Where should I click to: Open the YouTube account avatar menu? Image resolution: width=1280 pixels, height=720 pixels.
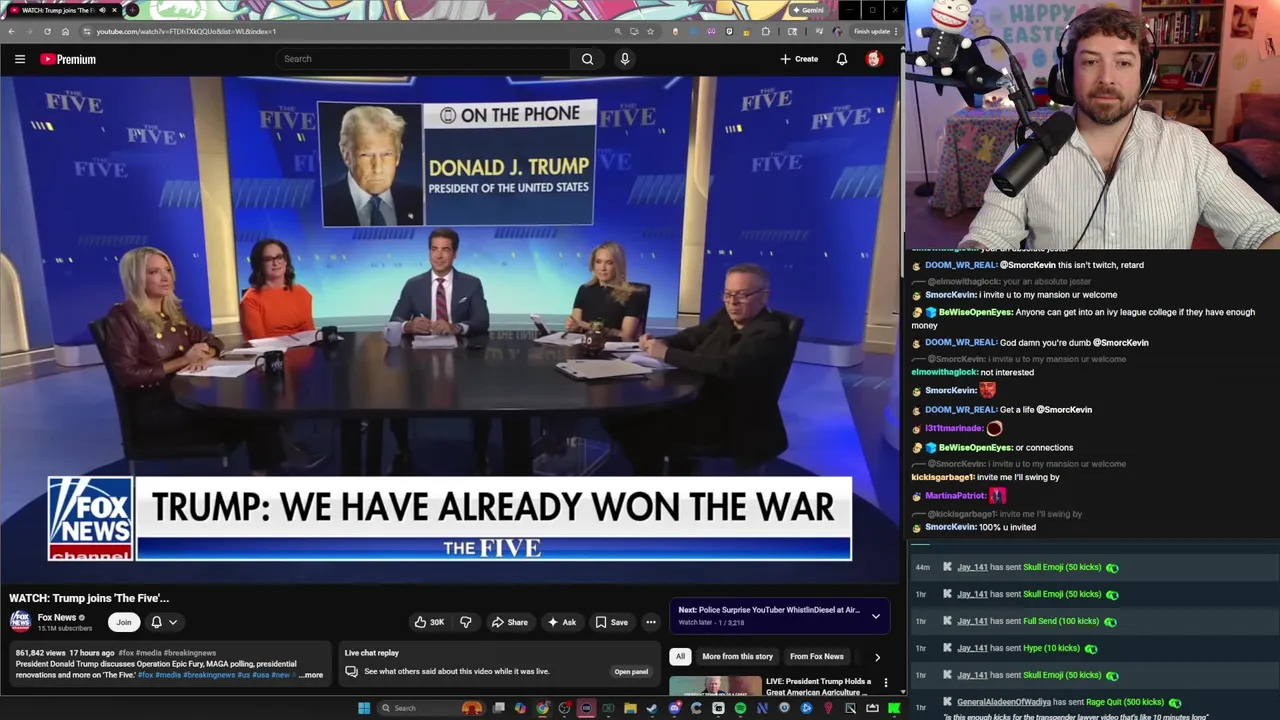[873, 59]
